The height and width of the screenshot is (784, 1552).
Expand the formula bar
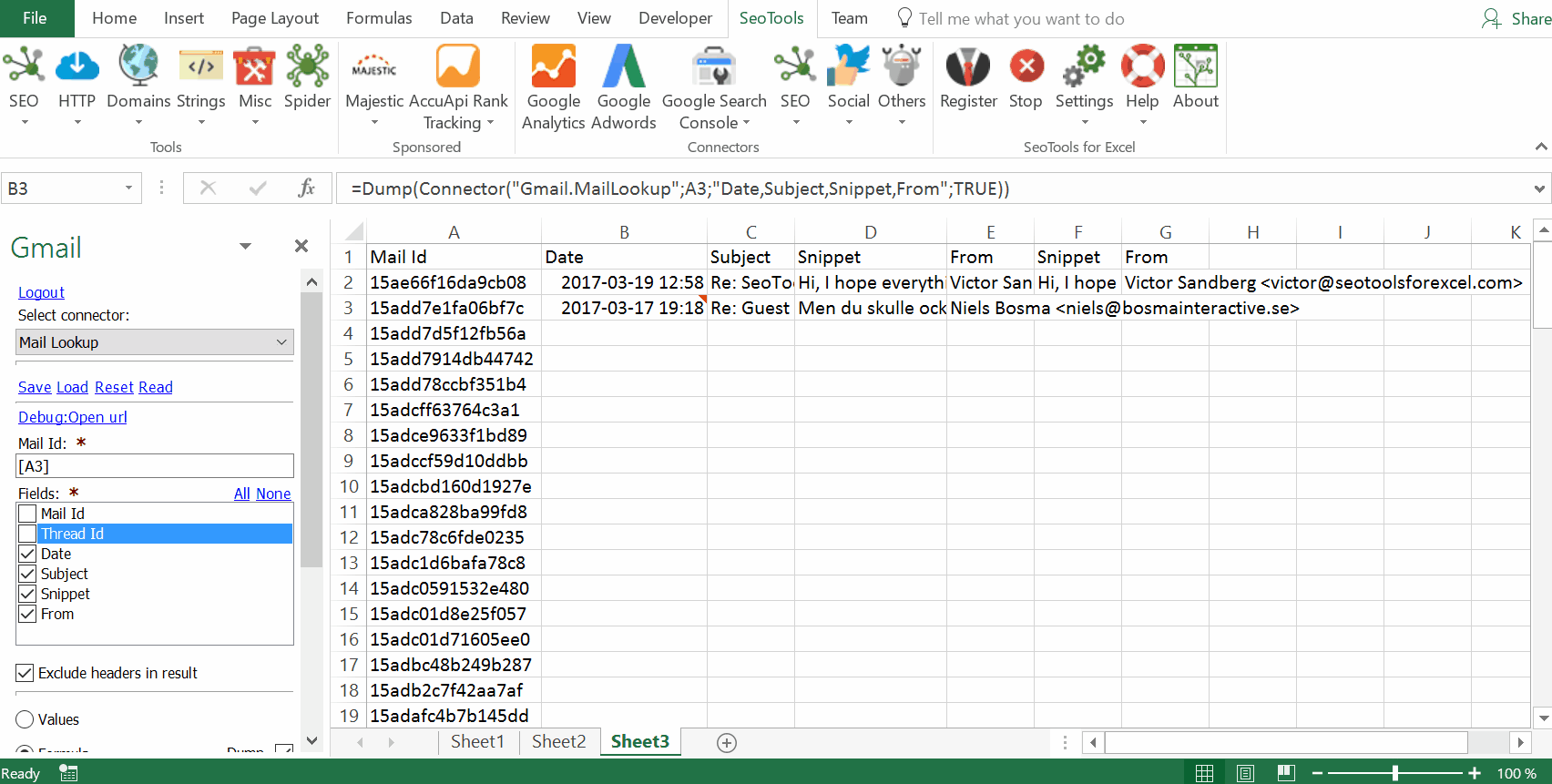(1539, 188)
